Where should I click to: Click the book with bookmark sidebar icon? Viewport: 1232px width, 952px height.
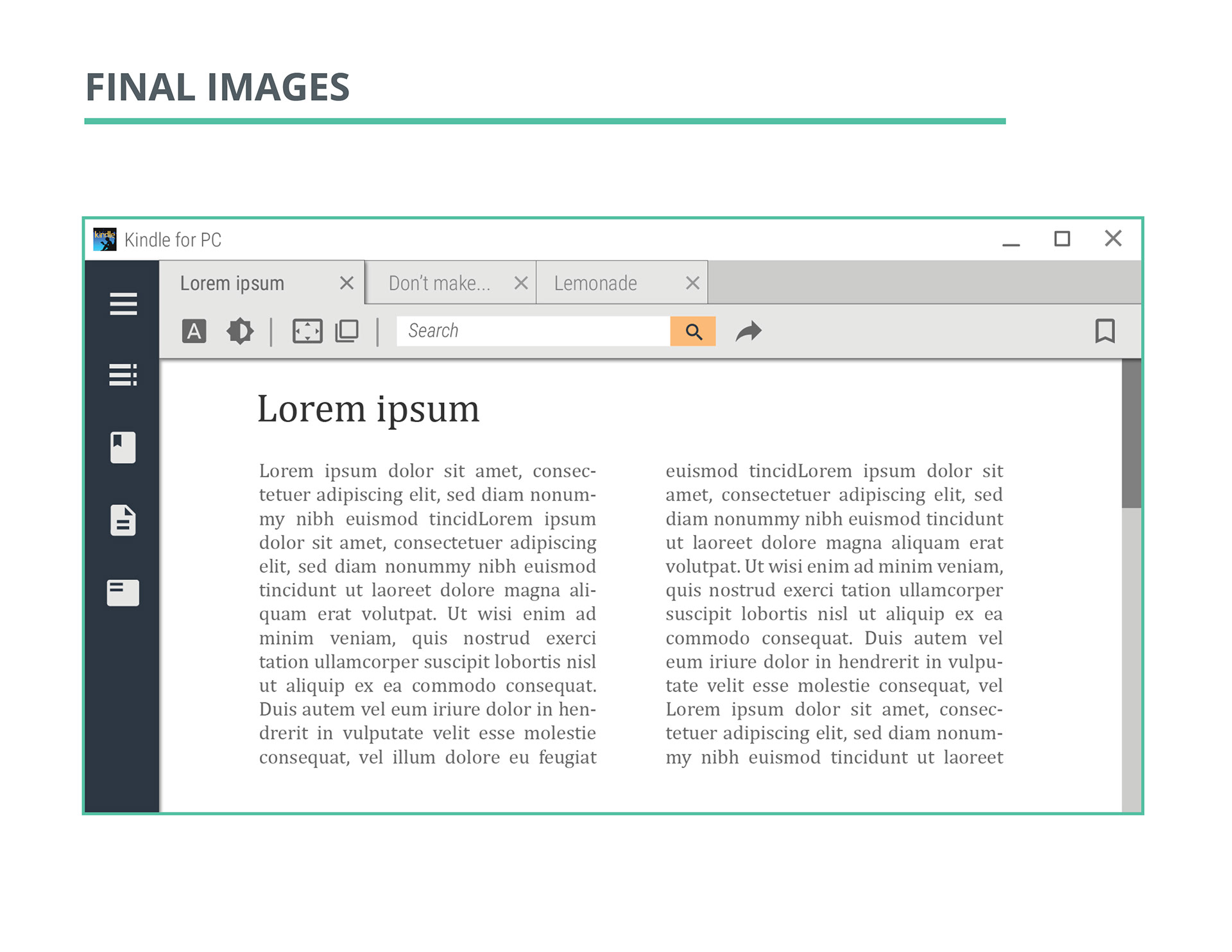pyautogui.click(x=123, y=447)
